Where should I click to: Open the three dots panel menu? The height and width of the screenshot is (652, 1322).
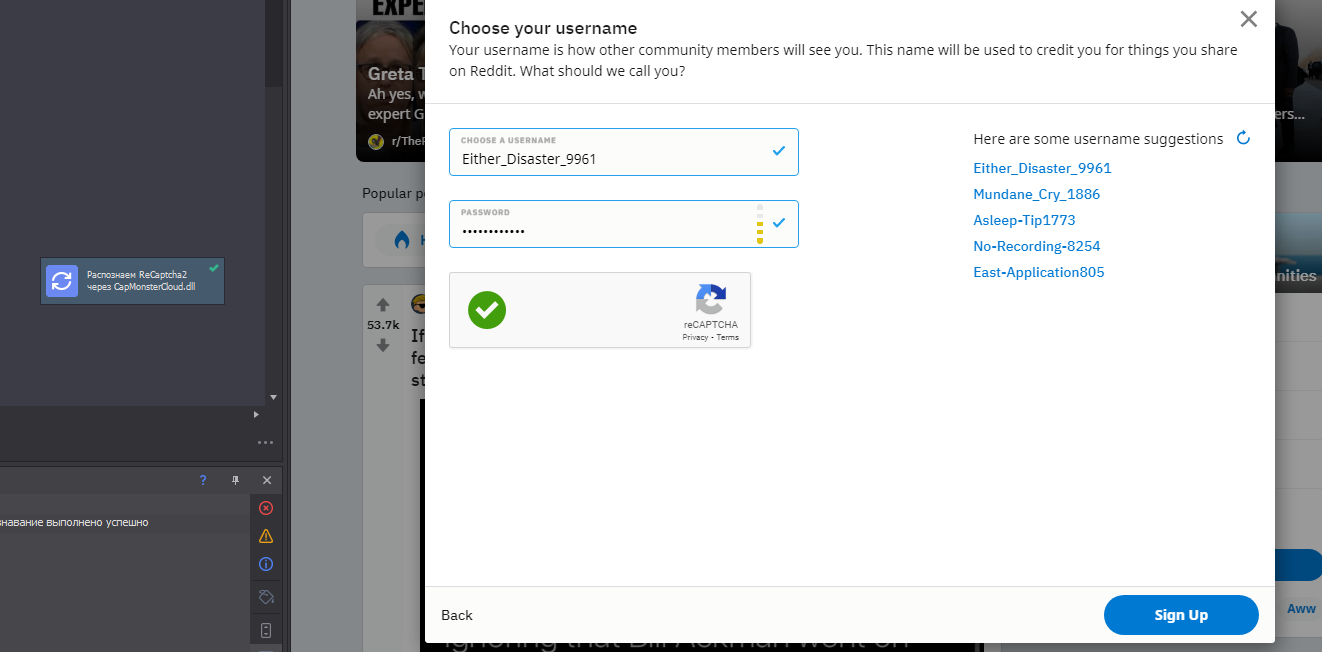(x=265, y=442)
